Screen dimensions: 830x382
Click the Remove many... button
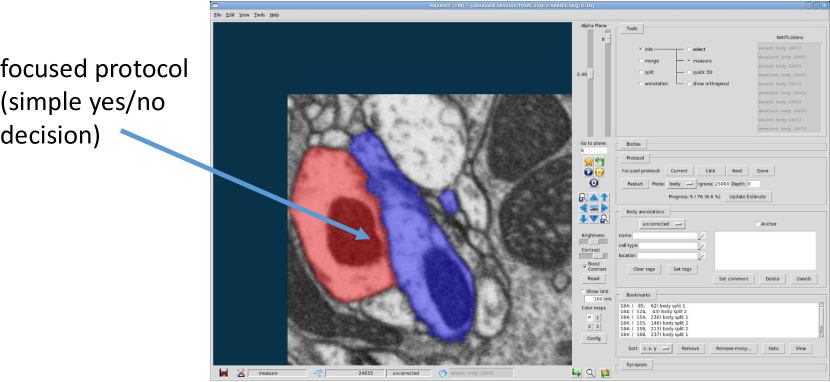[734, 349]
